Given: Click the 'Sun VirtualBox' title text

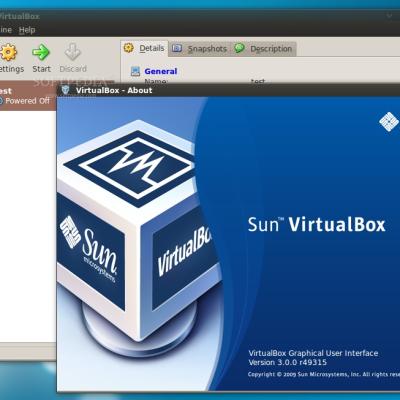Looking at the screenshot, I should (317, 224).
